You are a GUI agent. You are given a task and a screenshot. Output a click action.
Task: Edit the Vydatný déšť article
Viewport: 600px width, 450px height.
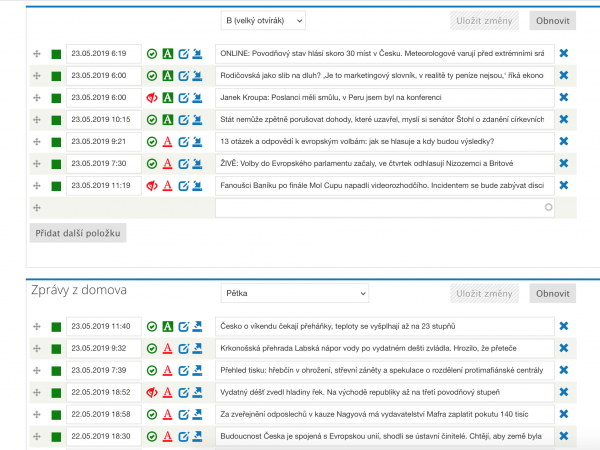[184, 392]
